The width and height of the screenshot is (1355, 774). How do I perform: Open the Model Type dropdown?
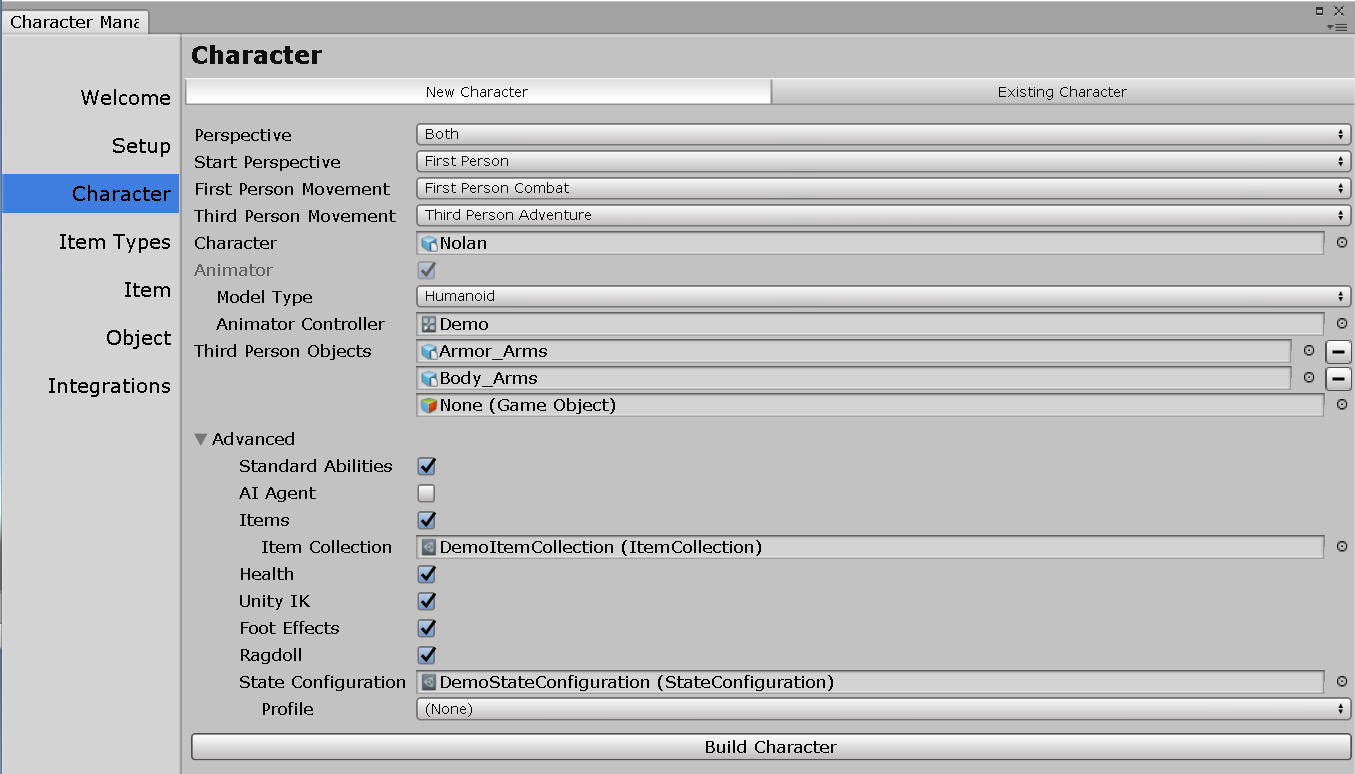pyautogui.click(x=884, y=296)
